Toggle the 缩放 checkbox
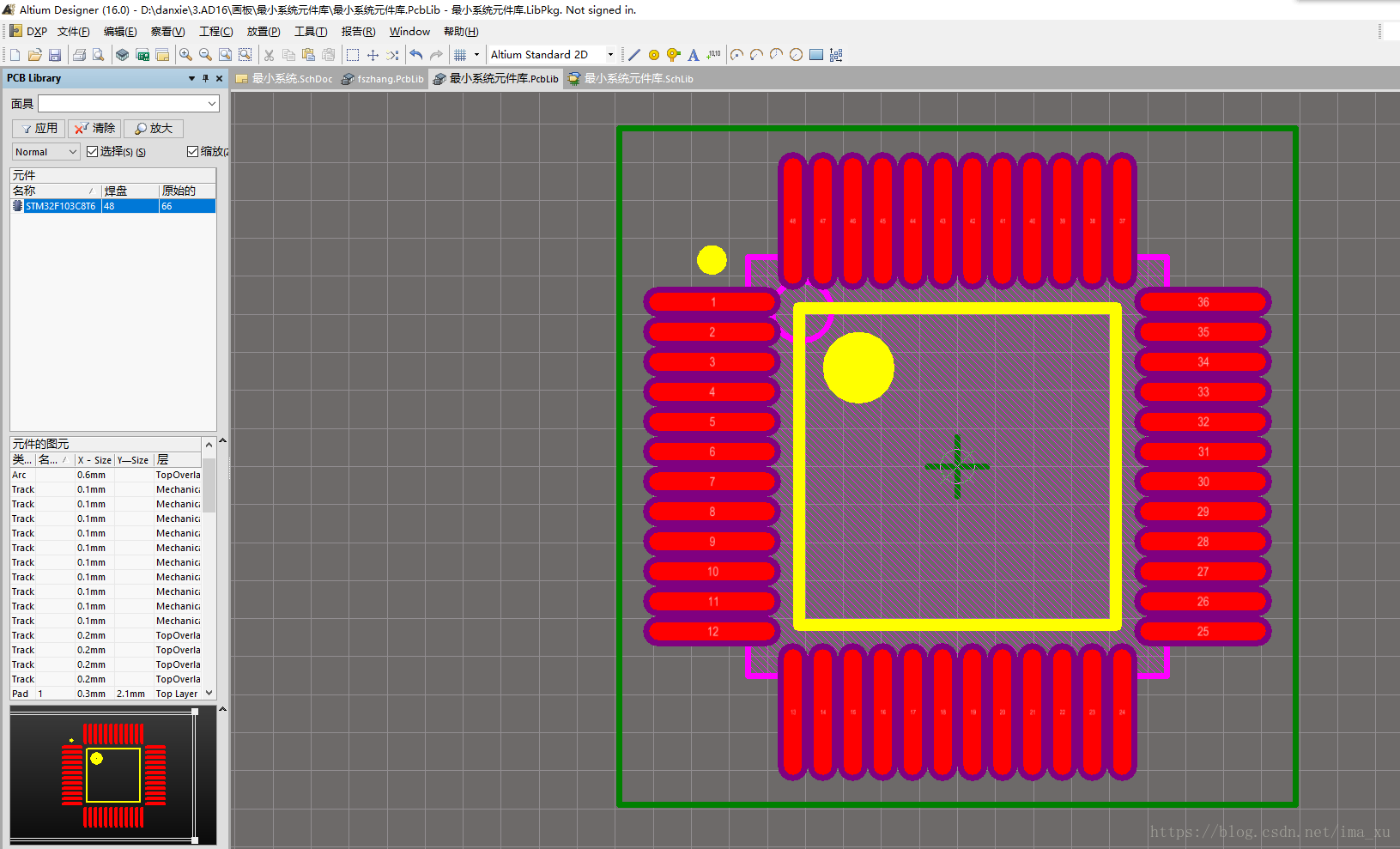 point(193,152)
